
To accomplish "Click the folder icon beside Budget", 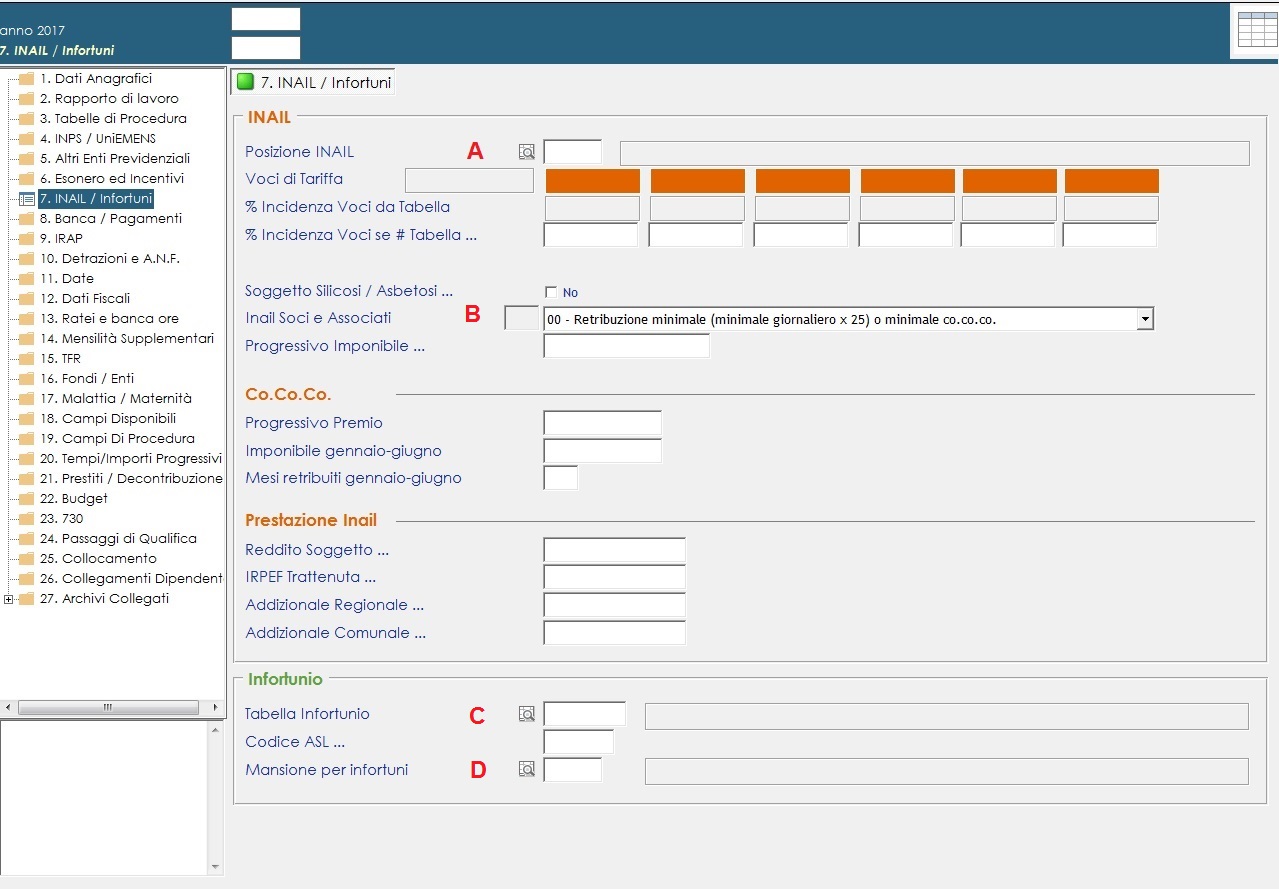I will (x=27, y=499).
